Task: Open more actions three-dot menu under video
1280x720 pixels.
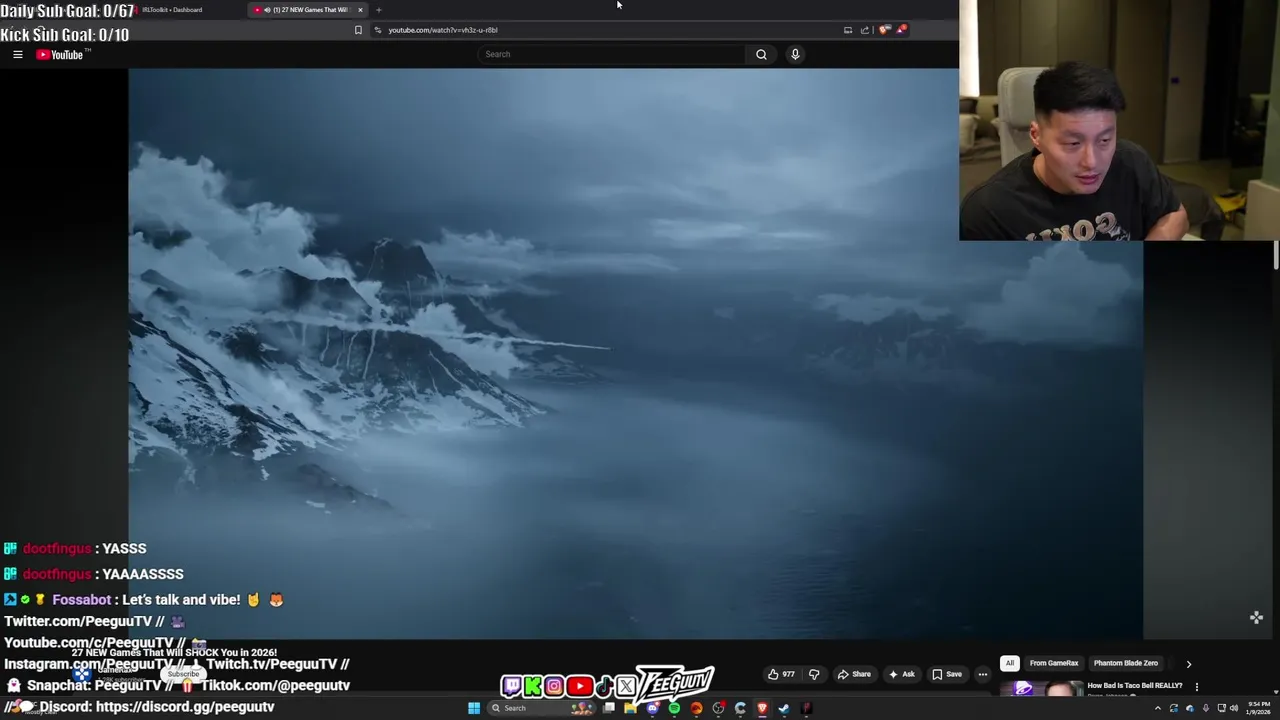Action: (982, 674)
